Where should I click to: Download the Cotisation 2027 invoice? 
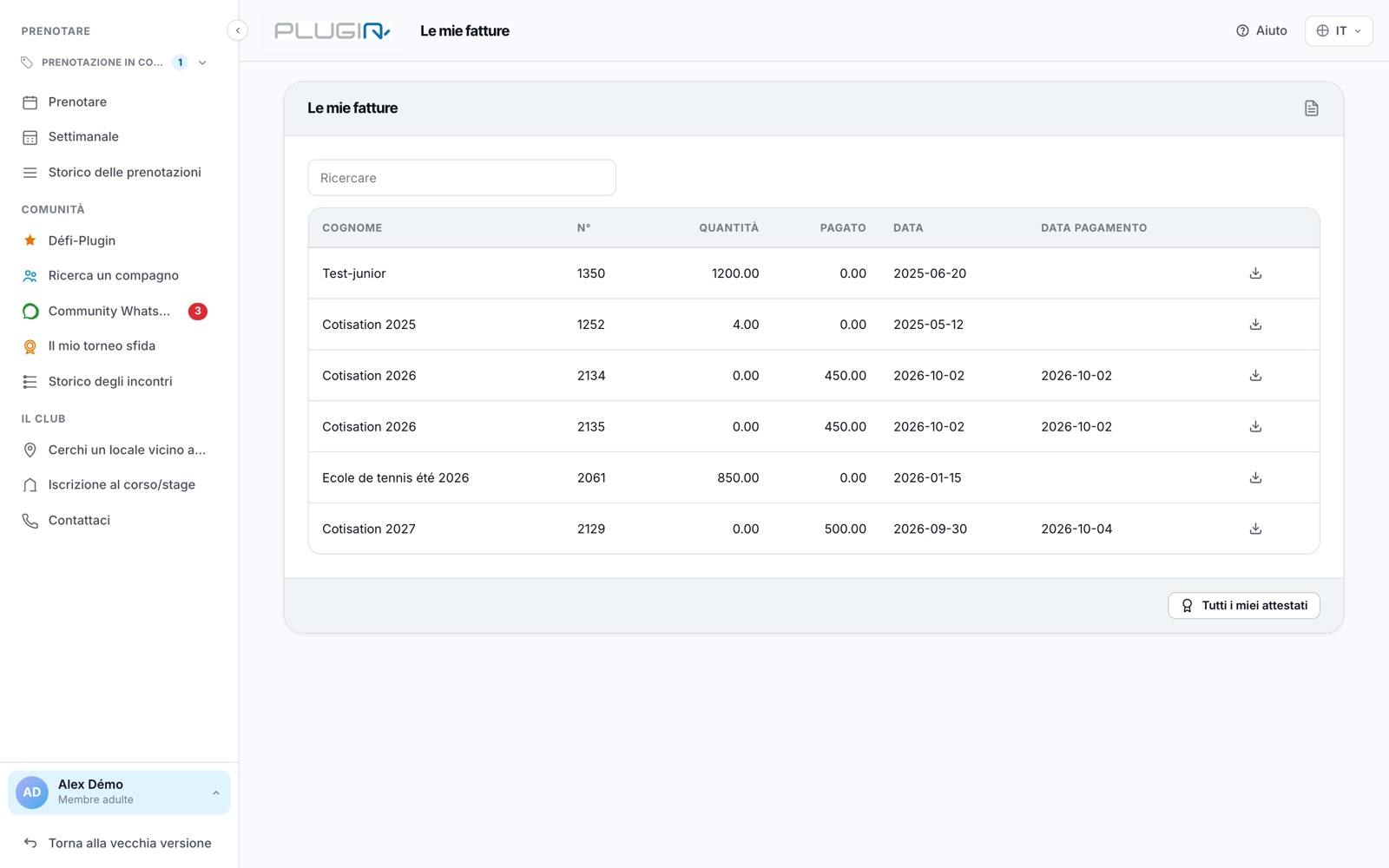(x=1255, y=529)
